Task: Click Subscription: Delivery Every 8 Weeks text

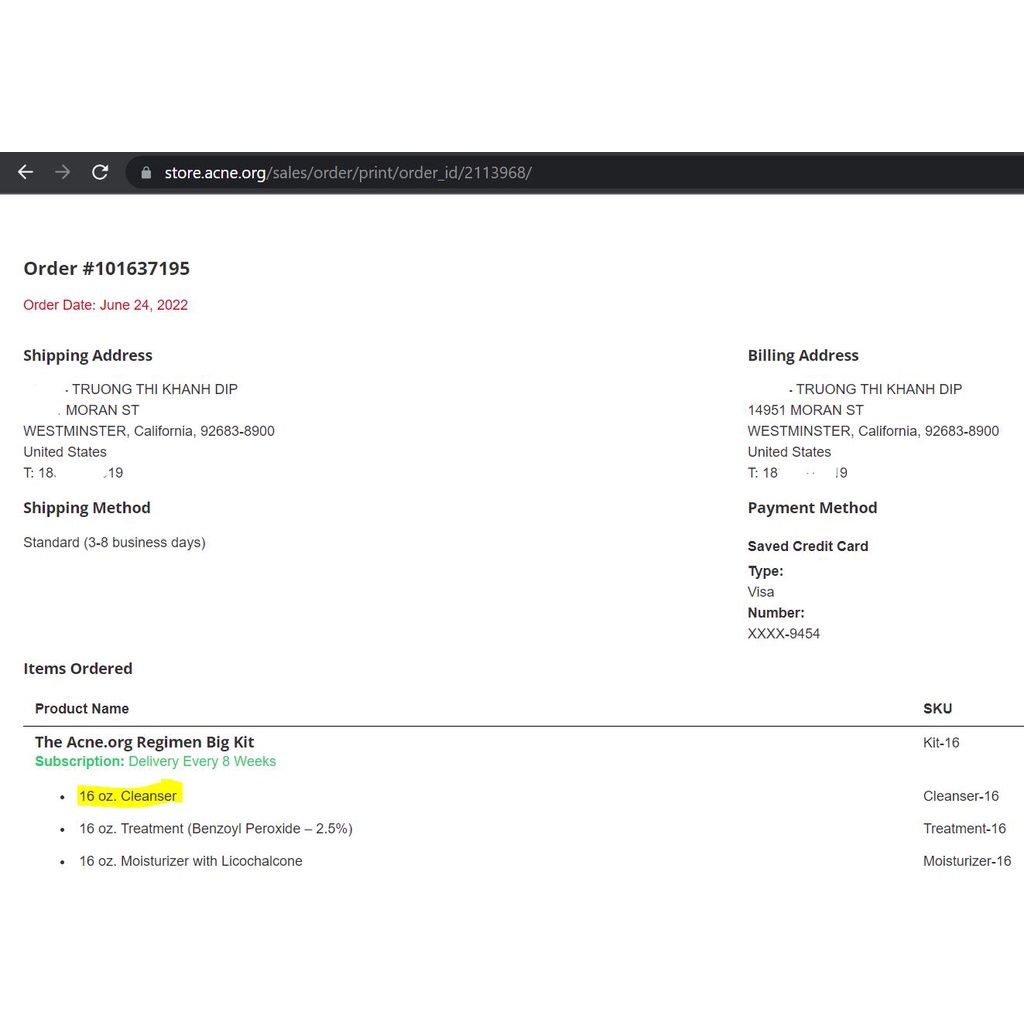Action: tap(155, 761)
